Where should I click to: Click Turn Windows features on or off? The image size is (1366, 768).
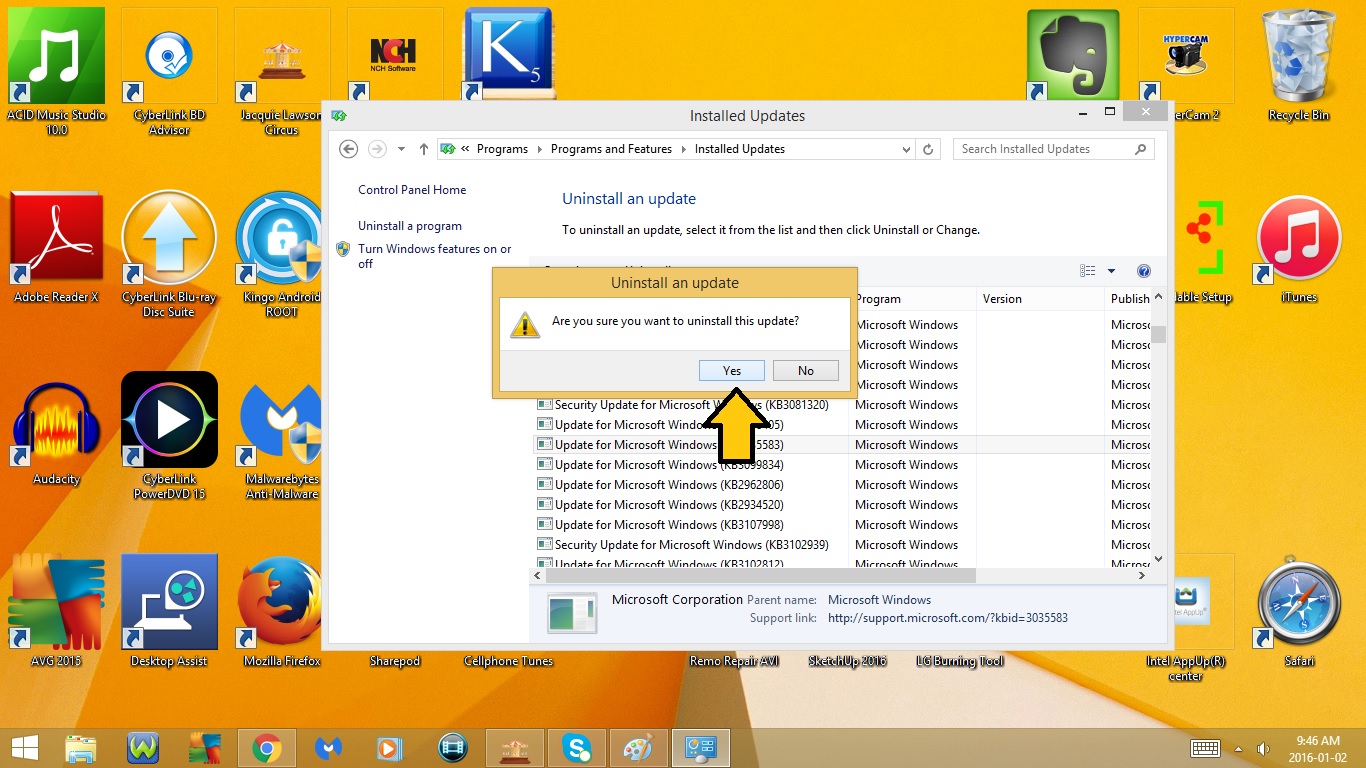point(435,256)
